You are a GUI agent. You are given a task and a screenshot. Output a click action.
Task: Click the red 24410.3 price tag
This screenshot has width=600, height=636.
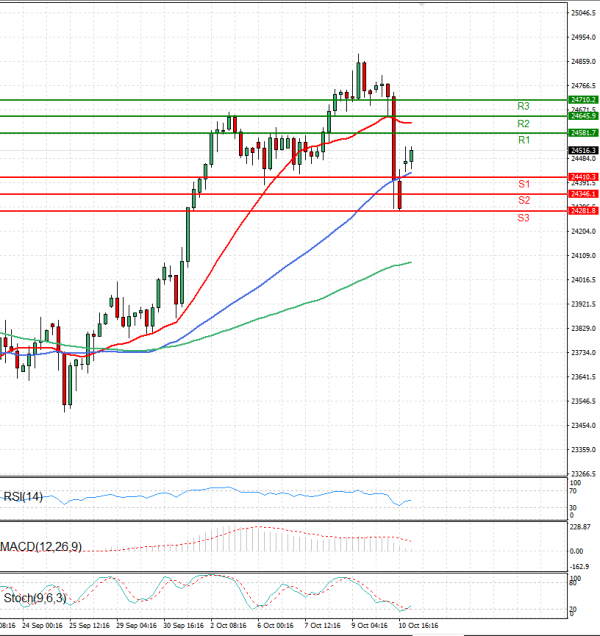click(x=583, y=177)
